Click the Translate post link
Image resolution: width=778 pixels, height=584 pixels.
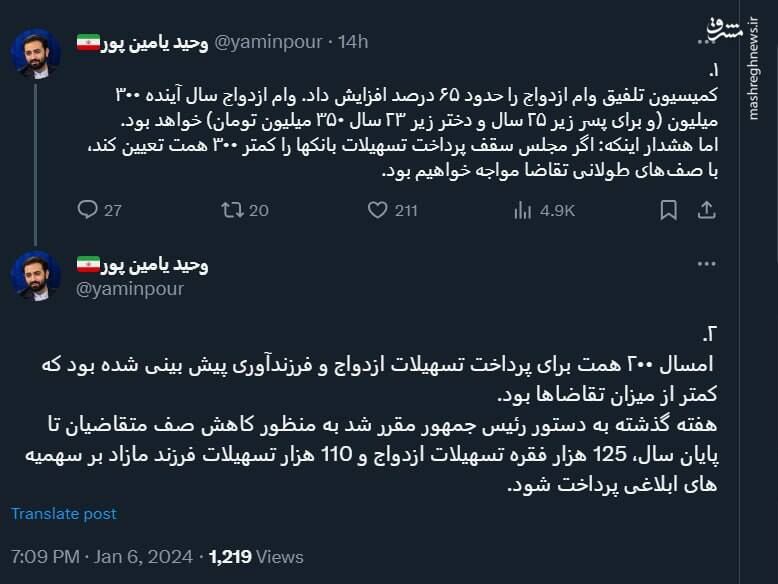pos(64,514)
